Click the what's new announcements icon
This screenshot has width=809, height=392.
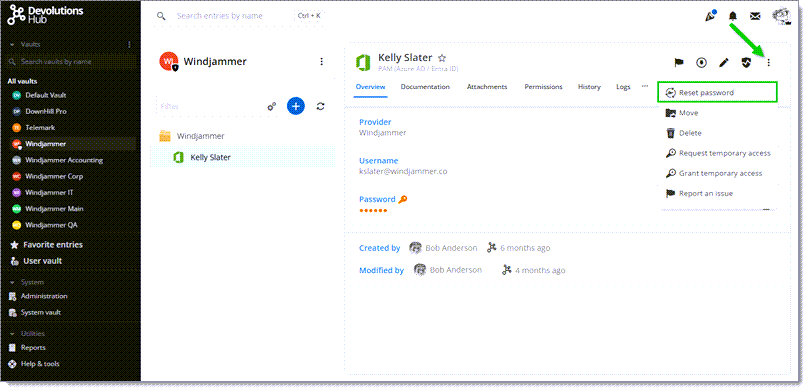710,16
